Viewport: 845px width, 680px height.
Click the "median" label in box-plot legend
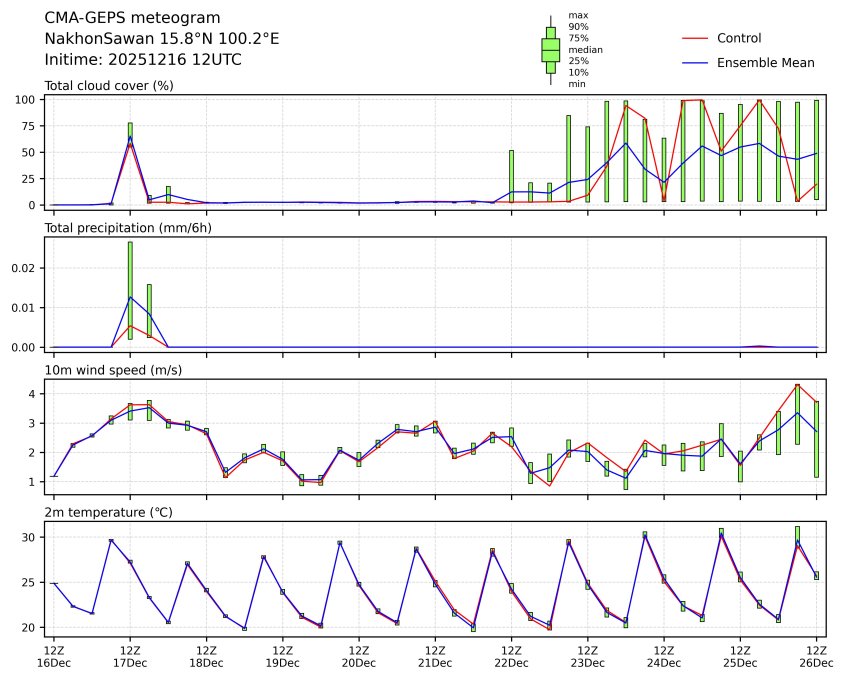point(585,49)
